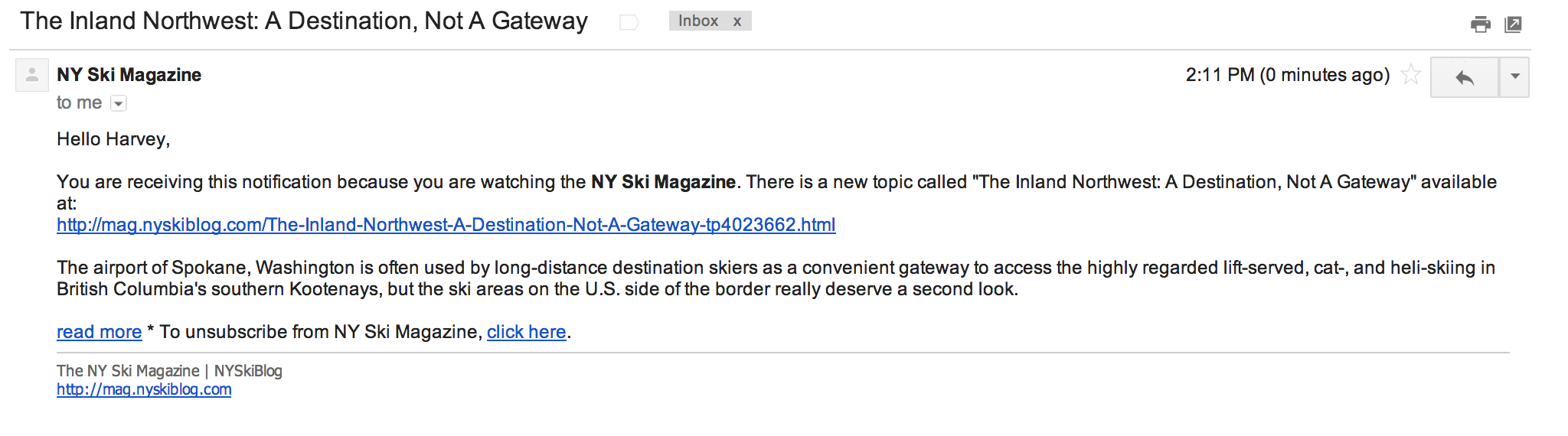Click the email subject title

[x=304, y=21]
